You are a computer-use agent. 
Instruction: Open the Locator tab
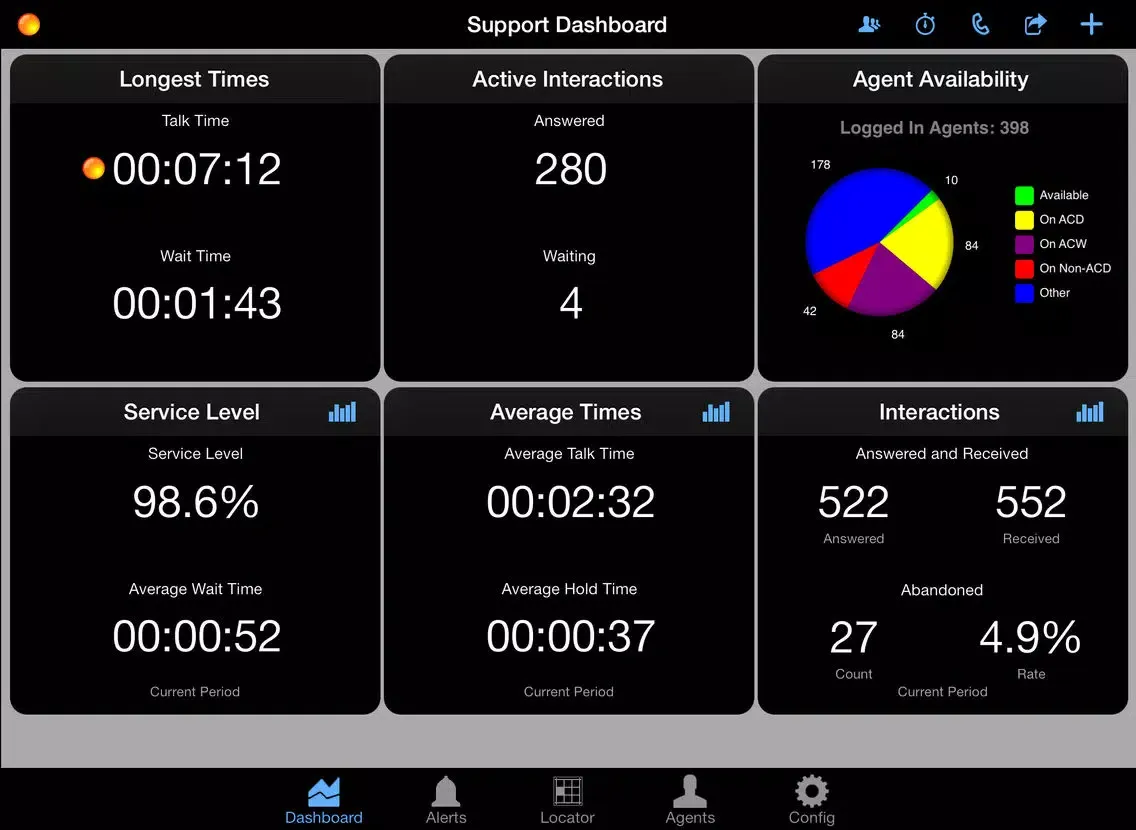tap(567, 801)
